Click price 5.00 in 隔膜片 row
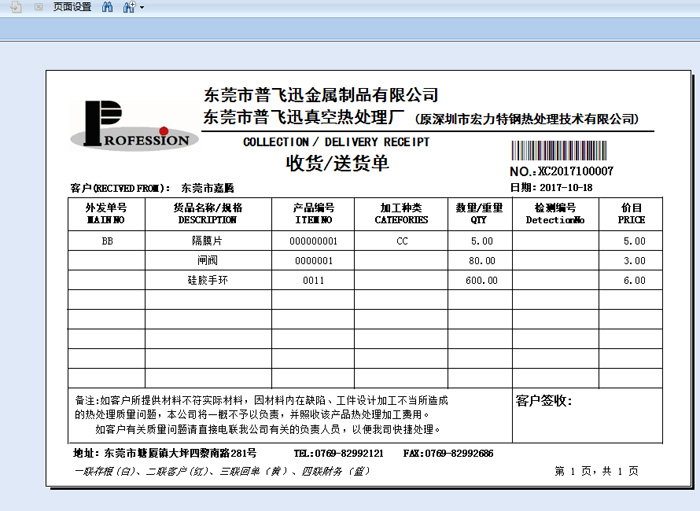 [x=634, y=241]
